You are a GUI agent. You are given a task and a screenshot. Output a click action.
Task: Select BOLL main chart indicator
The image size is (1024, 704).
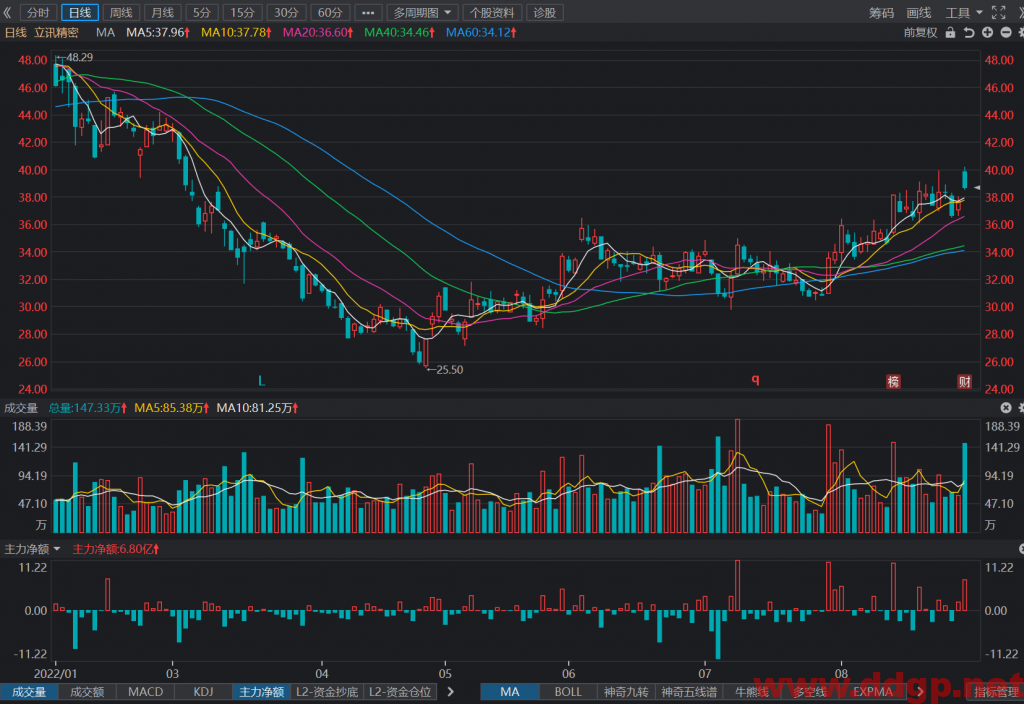(x=568, y=692)
